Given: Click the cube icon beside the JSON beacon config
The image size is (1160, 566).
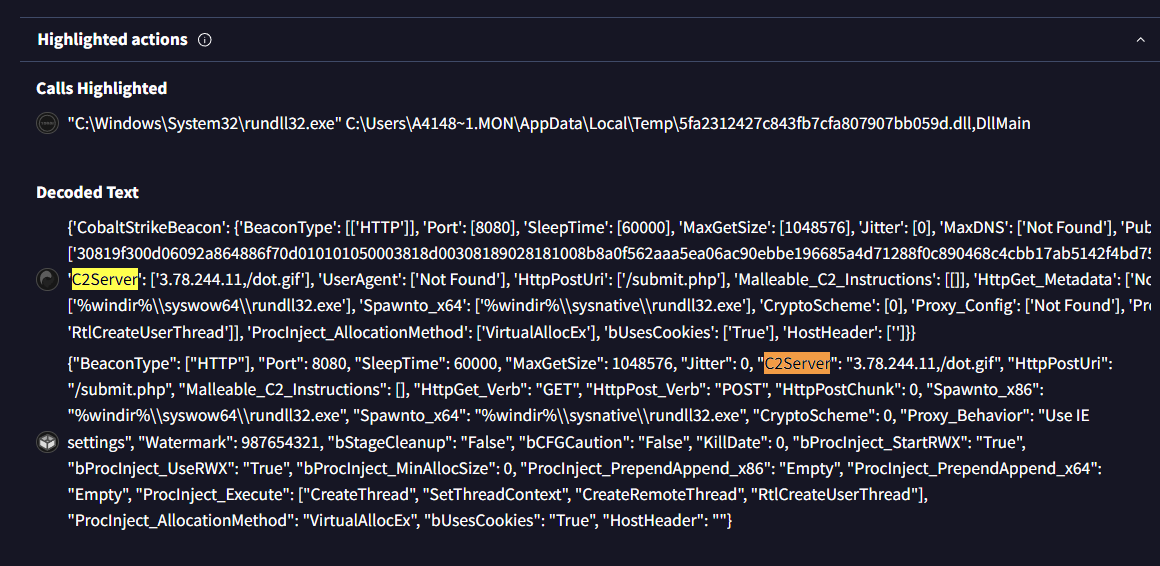Looking at the screenshot, I should pos(47,442).
